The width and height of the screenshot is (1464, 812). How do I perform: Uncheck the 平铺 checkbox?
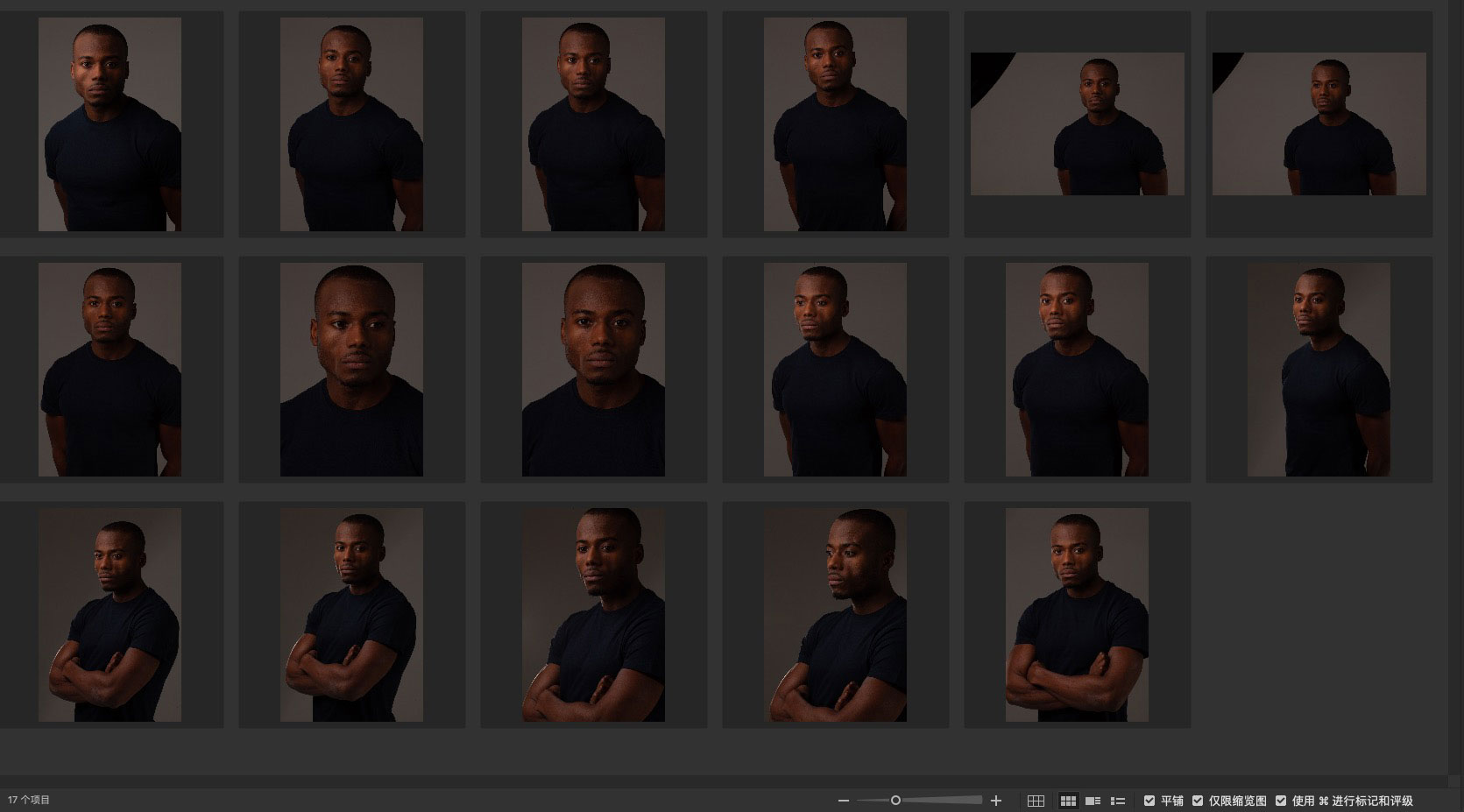coord(1149,801)
